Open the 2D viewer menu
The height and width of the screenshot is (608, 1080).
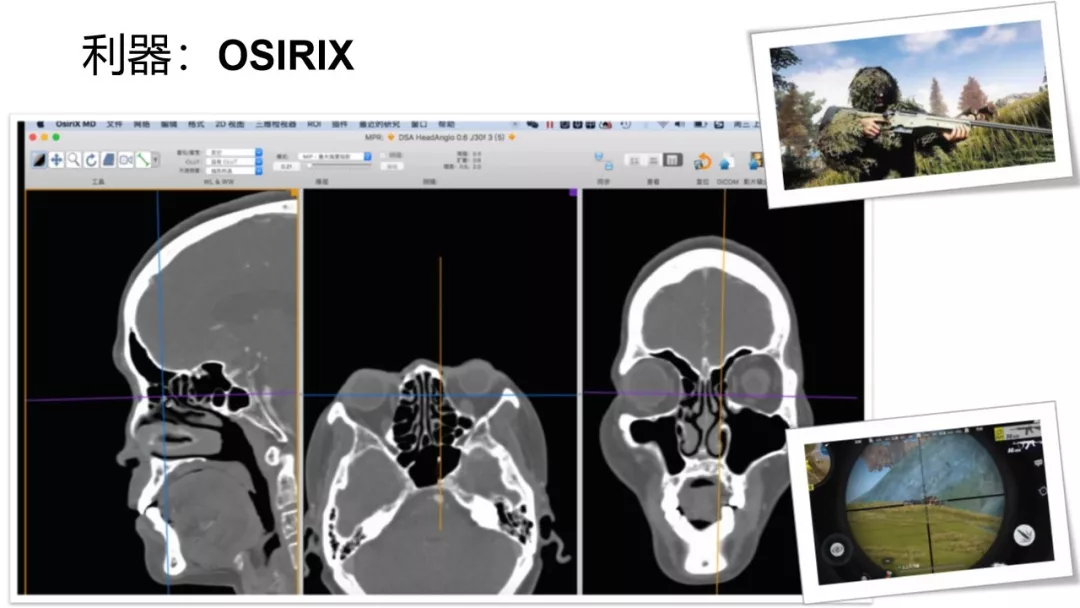point(229,124)
